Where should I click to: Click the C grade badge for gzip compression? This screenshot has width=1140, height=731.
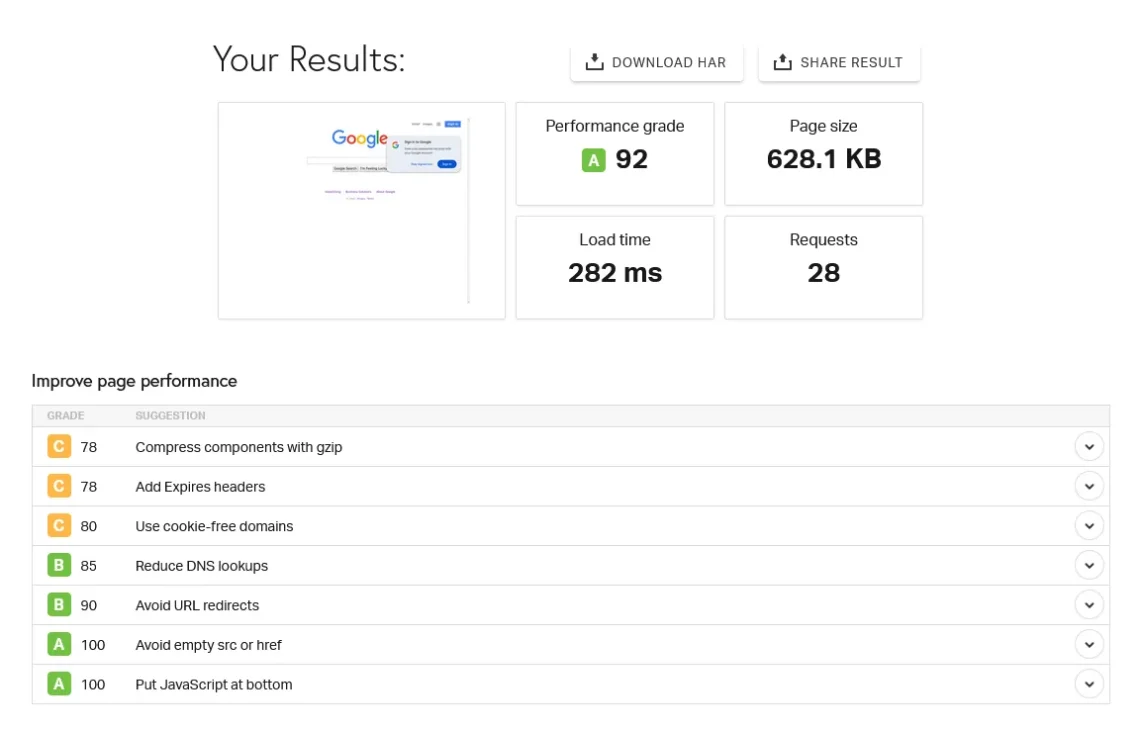click(58, 446)
